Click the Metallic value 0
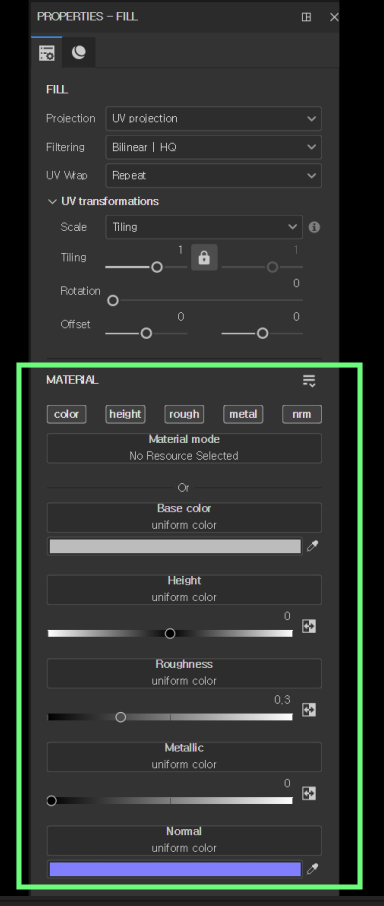Viewport: 384px width, 906px height. click(287, 784)
